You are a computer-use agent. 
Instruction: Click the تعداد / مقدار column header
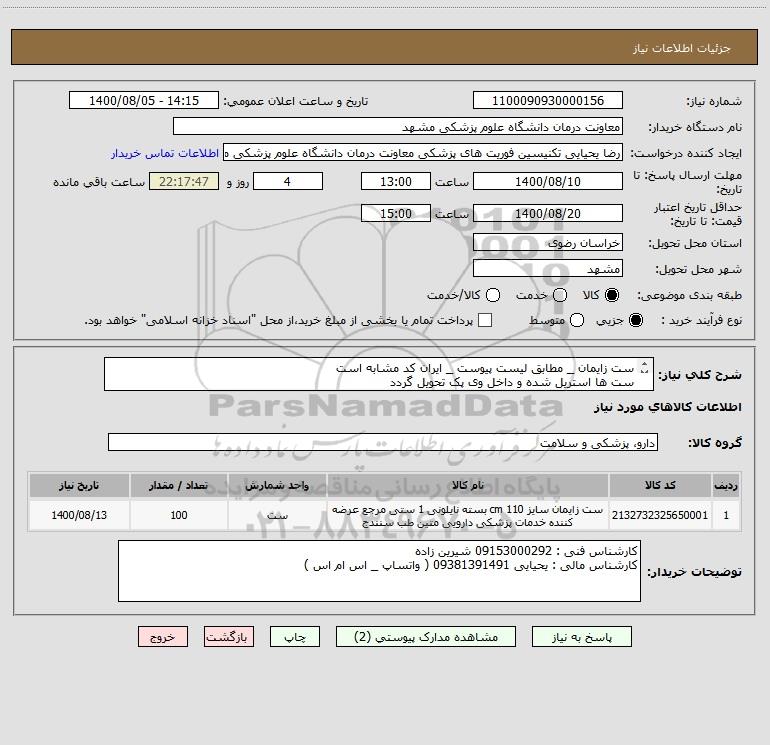(179, 485)
